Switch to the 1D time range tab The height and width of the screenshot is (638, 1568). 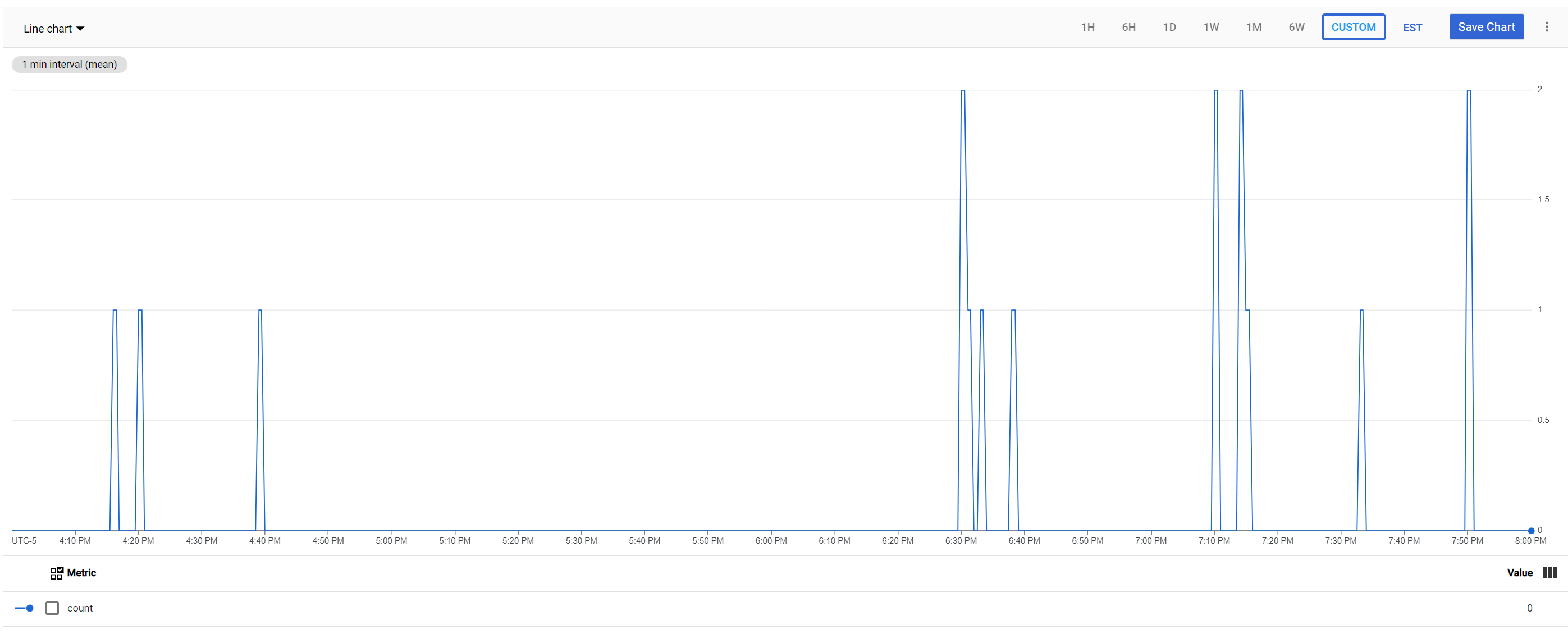(1169, 27)
